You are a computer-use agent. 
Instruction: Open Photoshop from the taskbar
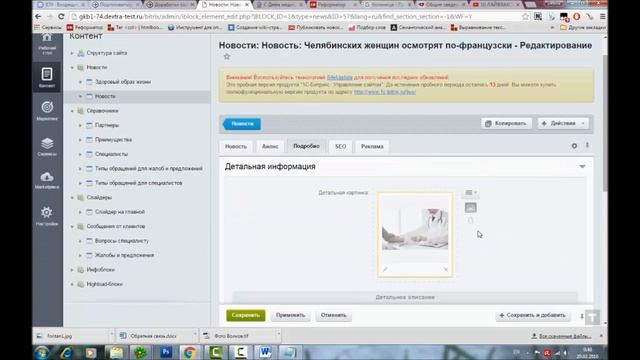click(x=166, y=352)
